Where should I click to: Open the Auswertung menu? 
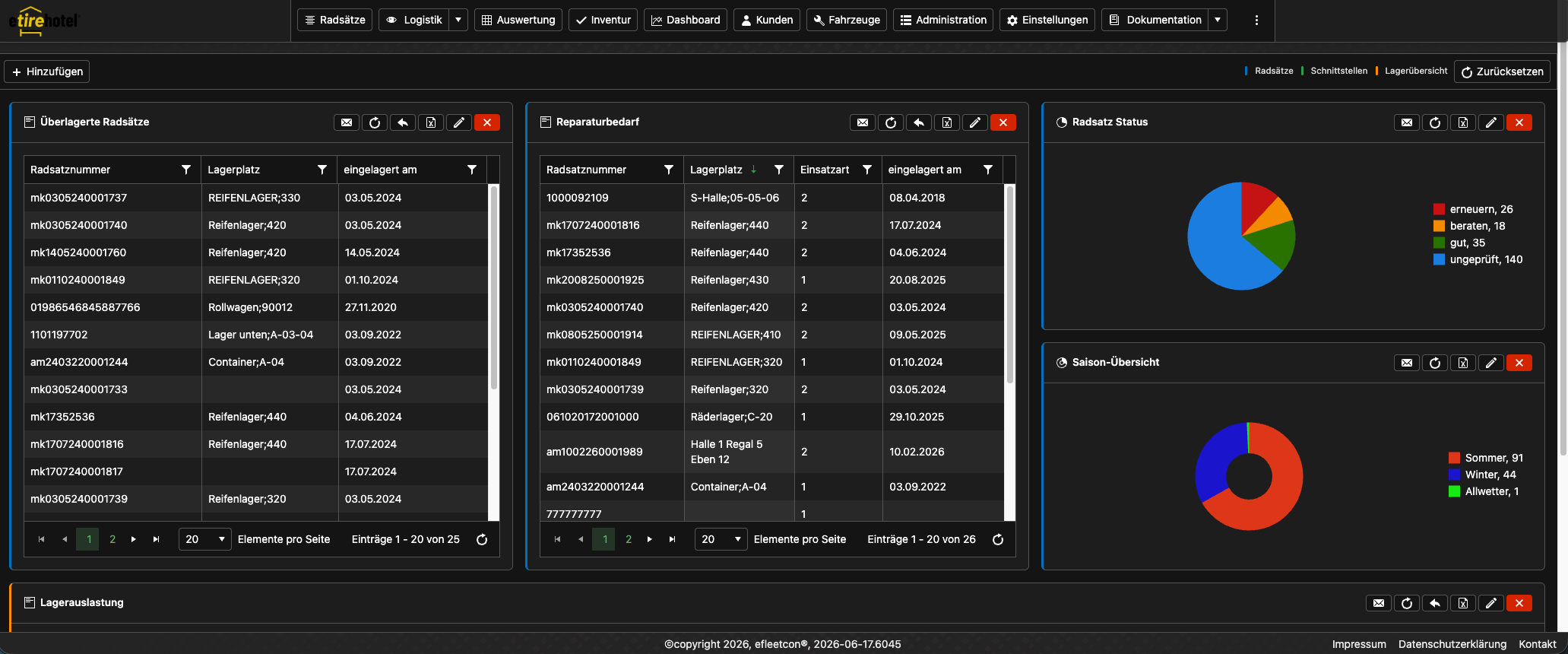click(x=518, y=20)
